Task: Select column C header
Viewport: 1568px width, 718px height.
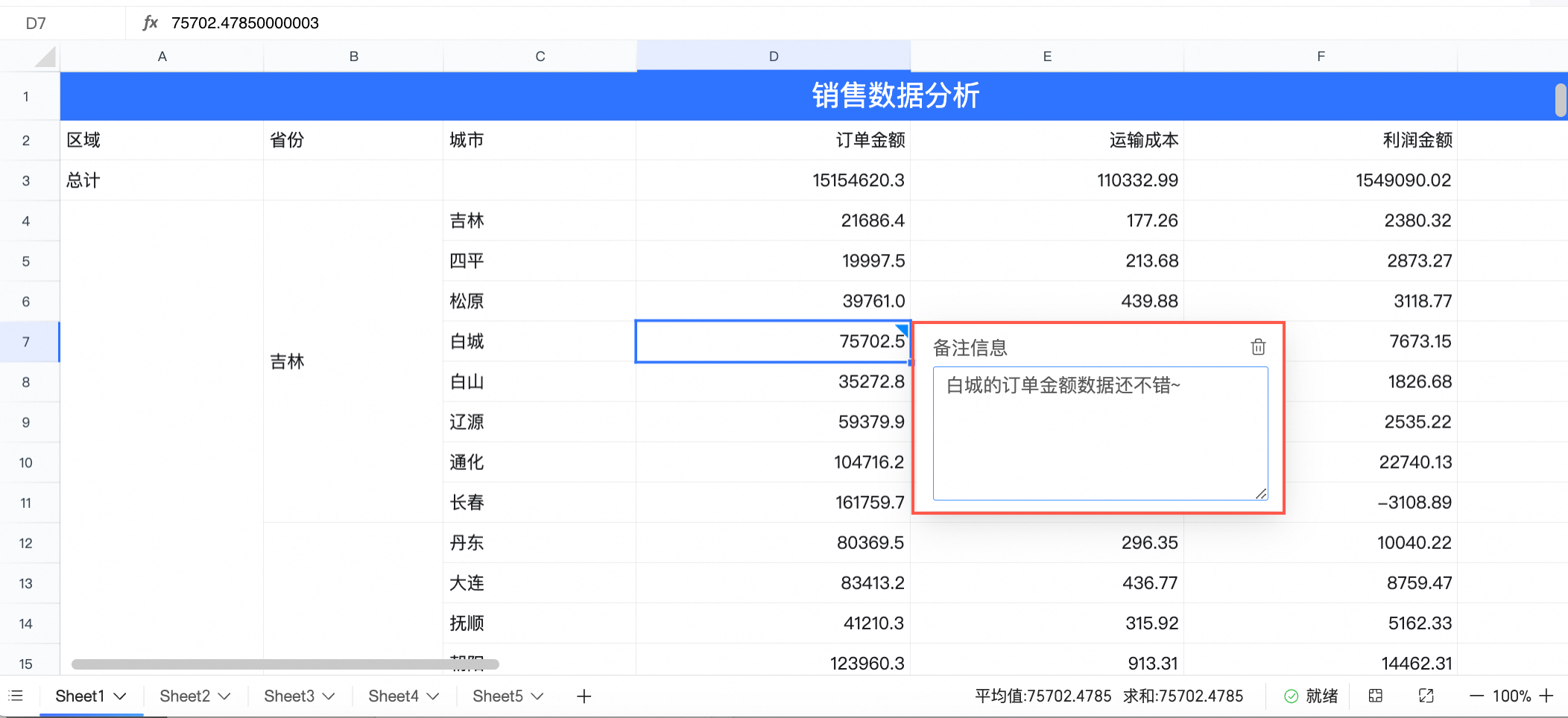Action: pyautogui.click(x=540, y=57)
